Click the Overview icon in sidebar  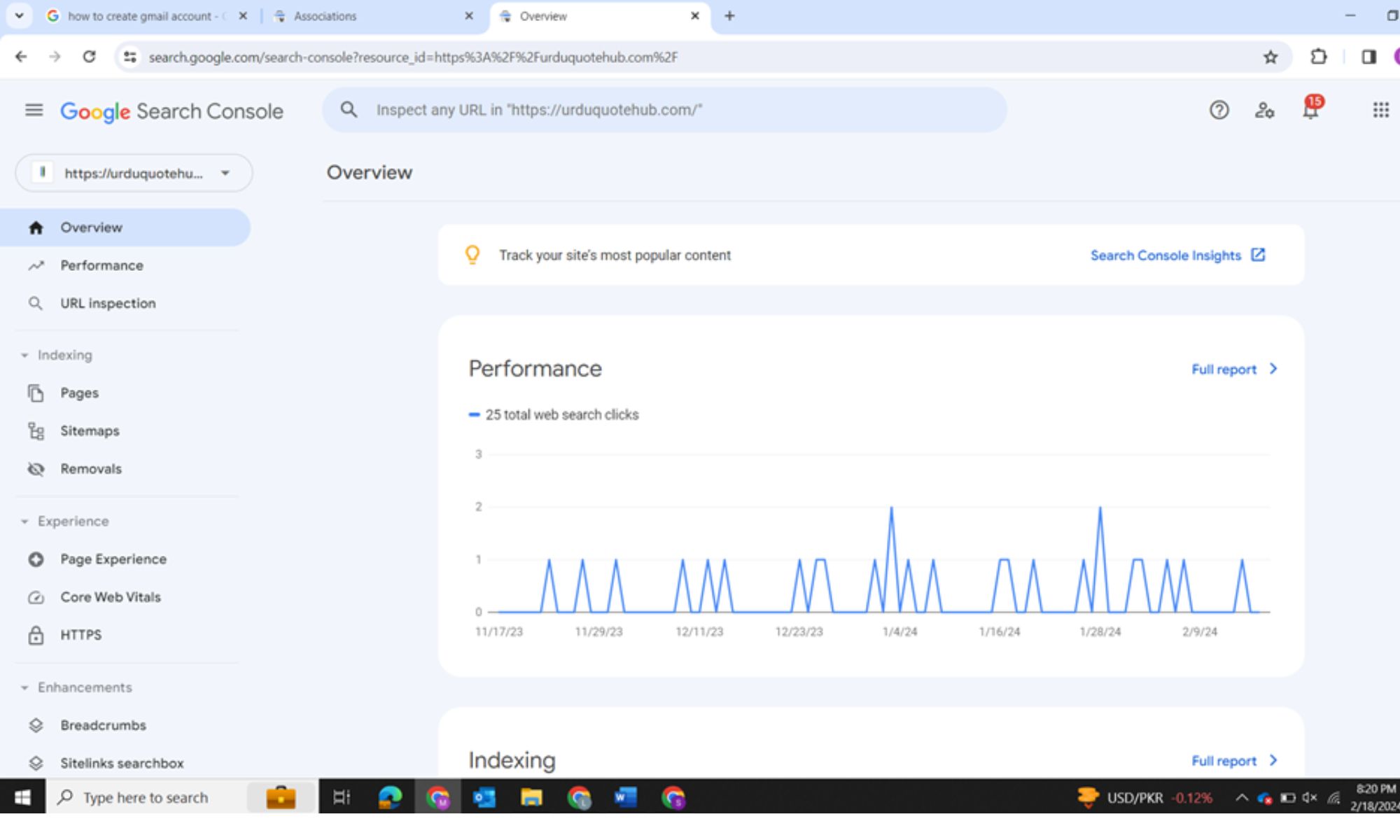coord(35,227)
